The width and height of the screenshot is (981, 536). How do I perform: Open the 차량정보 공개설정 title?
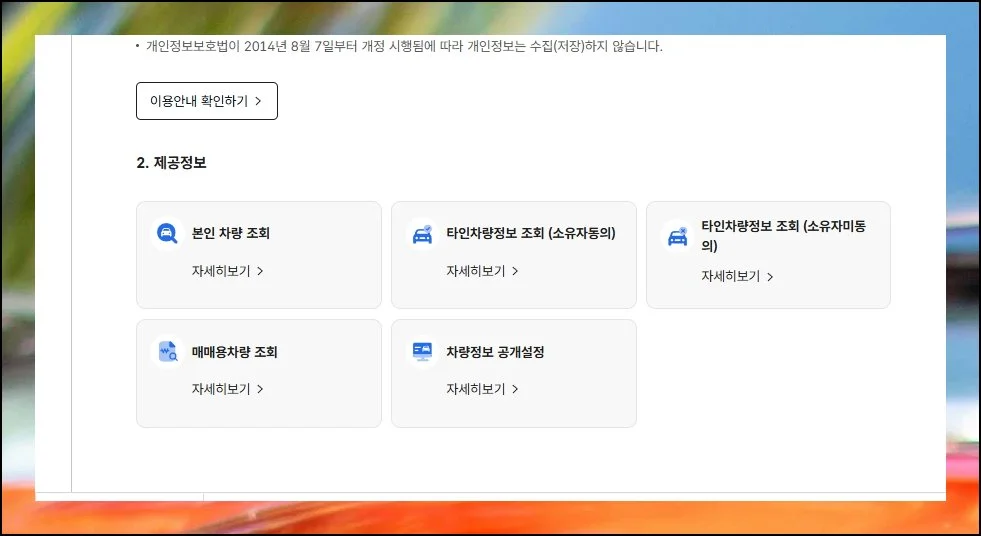coord(495,352)
